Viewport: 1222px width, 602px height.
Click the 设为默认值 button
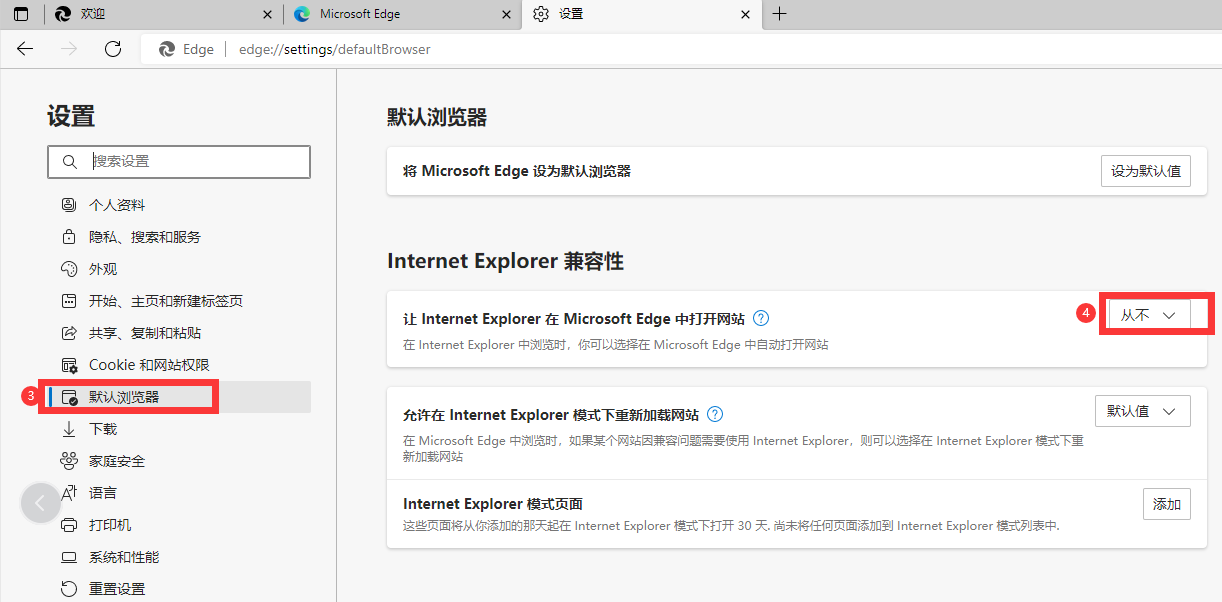tap(1145, 171)
